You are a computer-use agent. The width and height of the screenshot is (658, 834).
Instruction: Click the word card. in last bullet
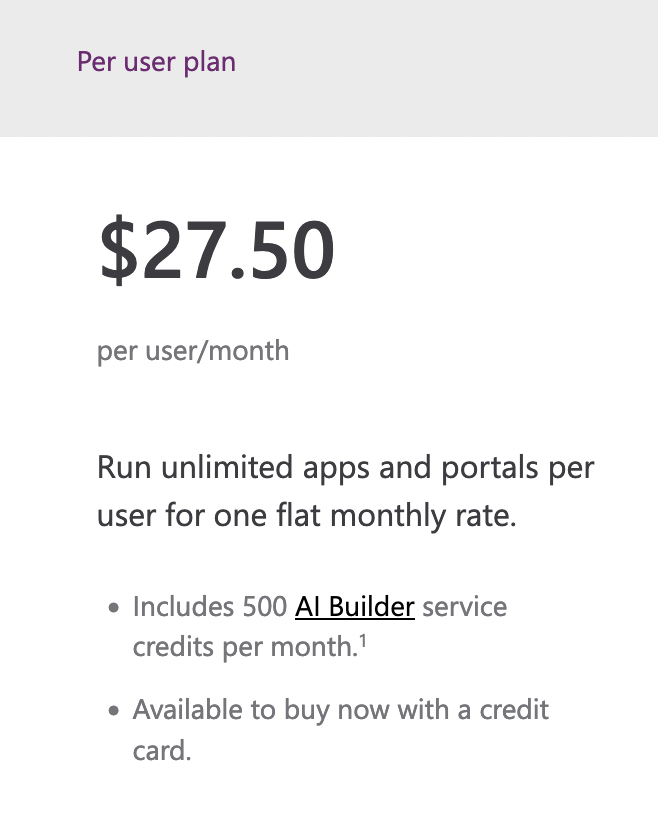click(x=162, y=750)
